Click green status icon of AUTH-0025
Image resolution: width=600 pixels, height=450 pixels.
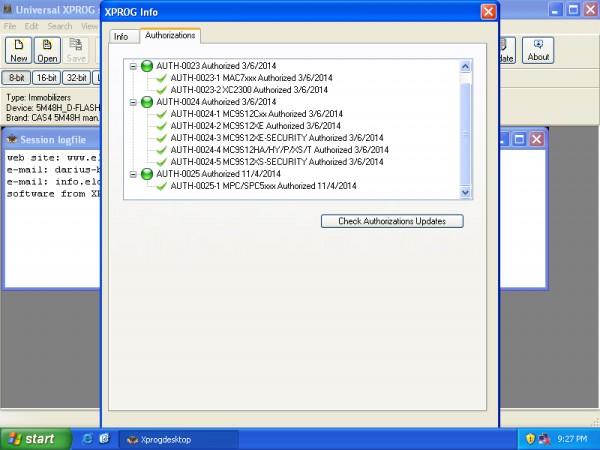click(147, 174)
